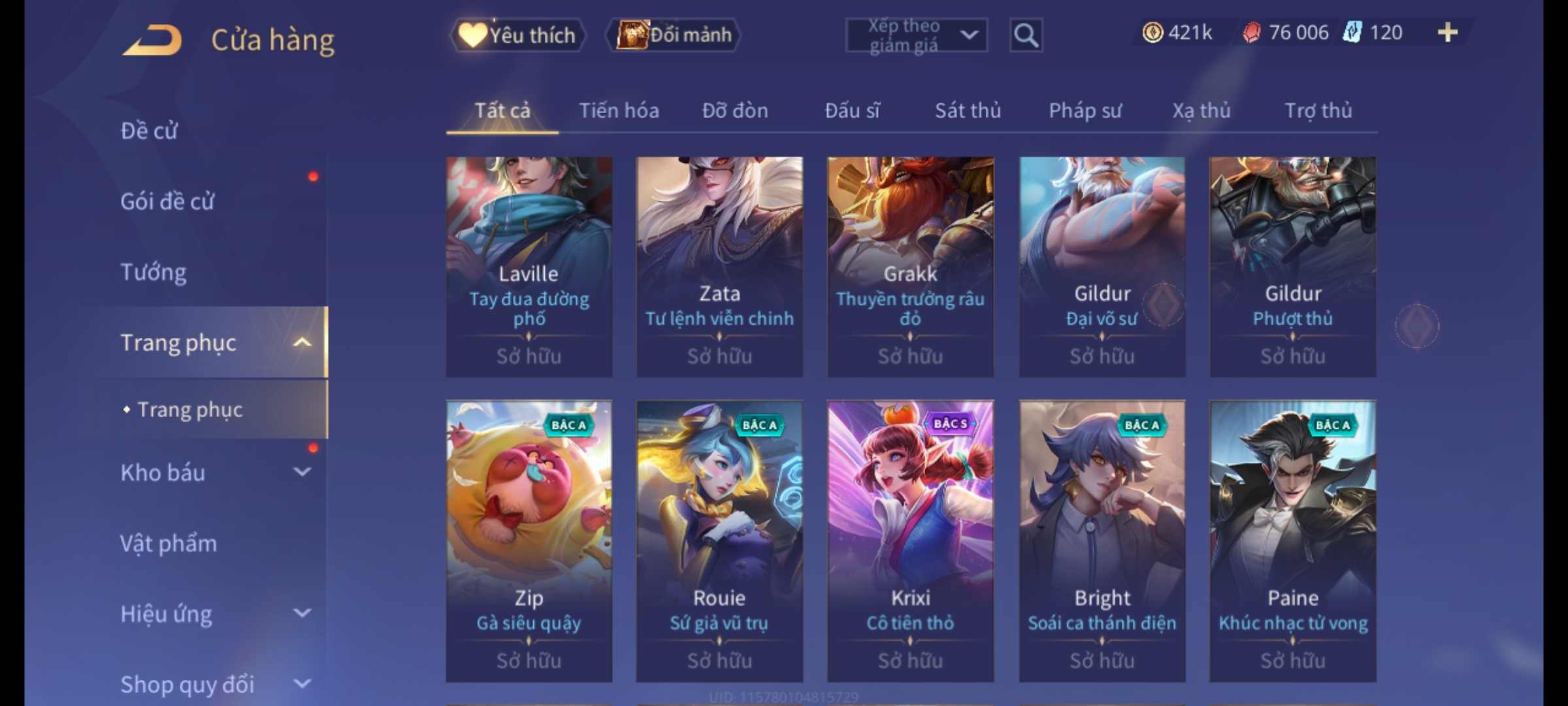
Task: Tap the gold coin icon showing 421k
Action: tap(1152, 33)
